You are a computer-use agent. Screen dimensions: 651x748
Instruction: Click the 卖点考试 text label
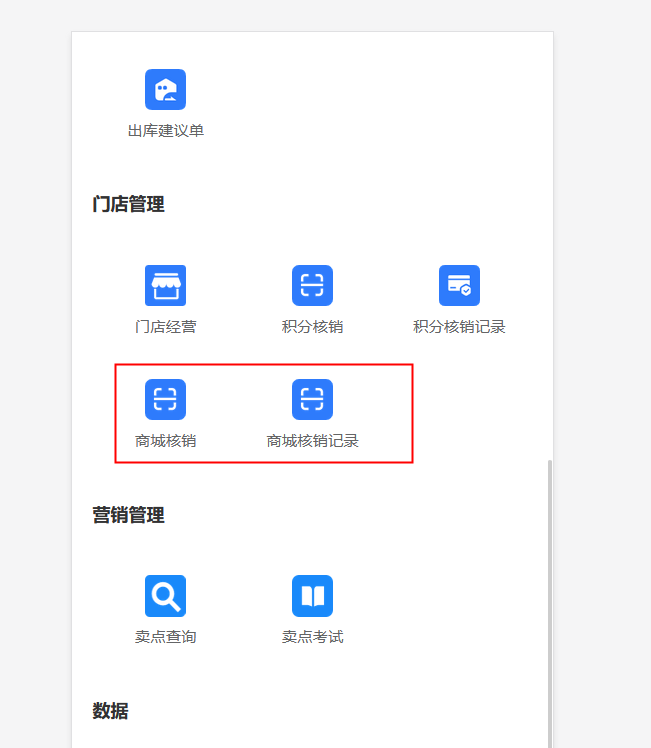(x=312, y=637)
